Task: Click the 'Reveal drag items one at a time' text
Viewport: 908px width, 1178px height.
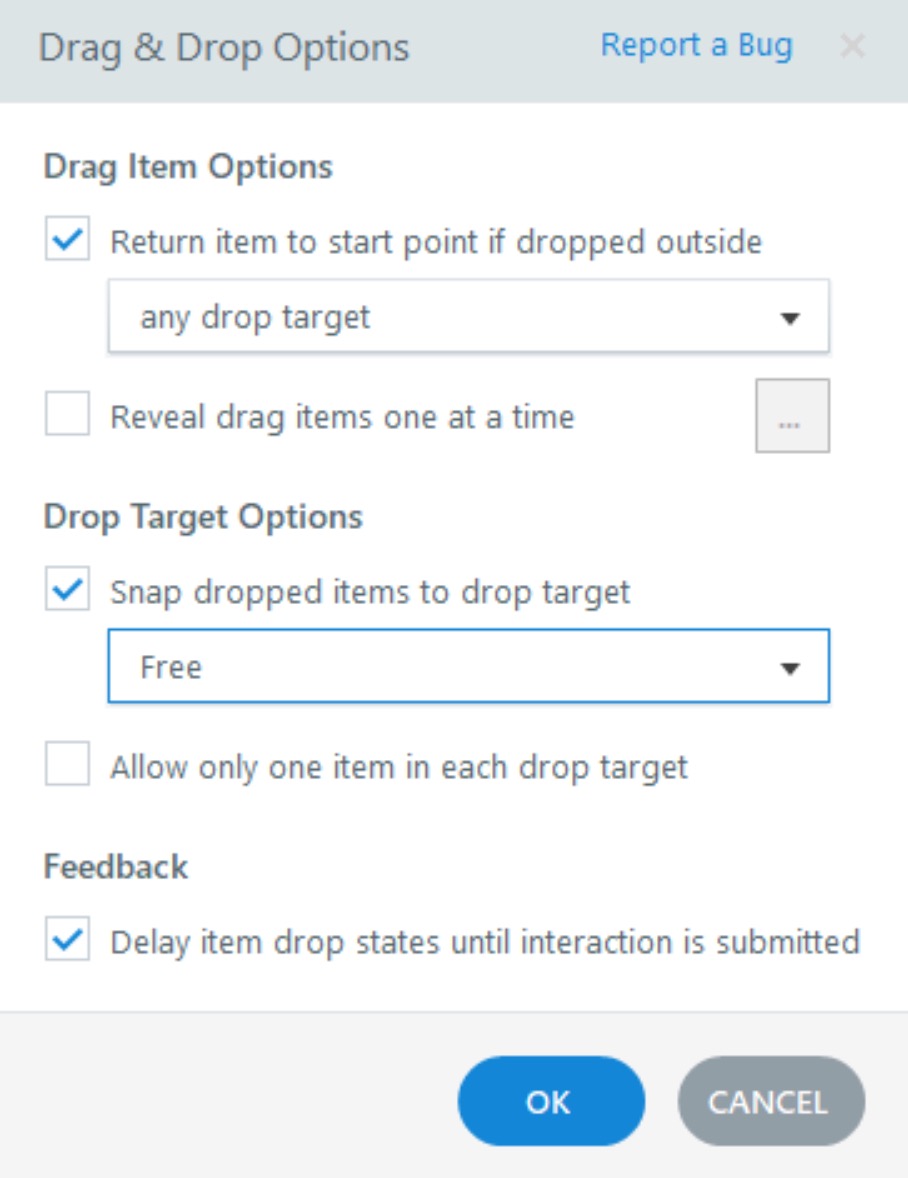Action: pyautogui.click(x=342, y=416)
